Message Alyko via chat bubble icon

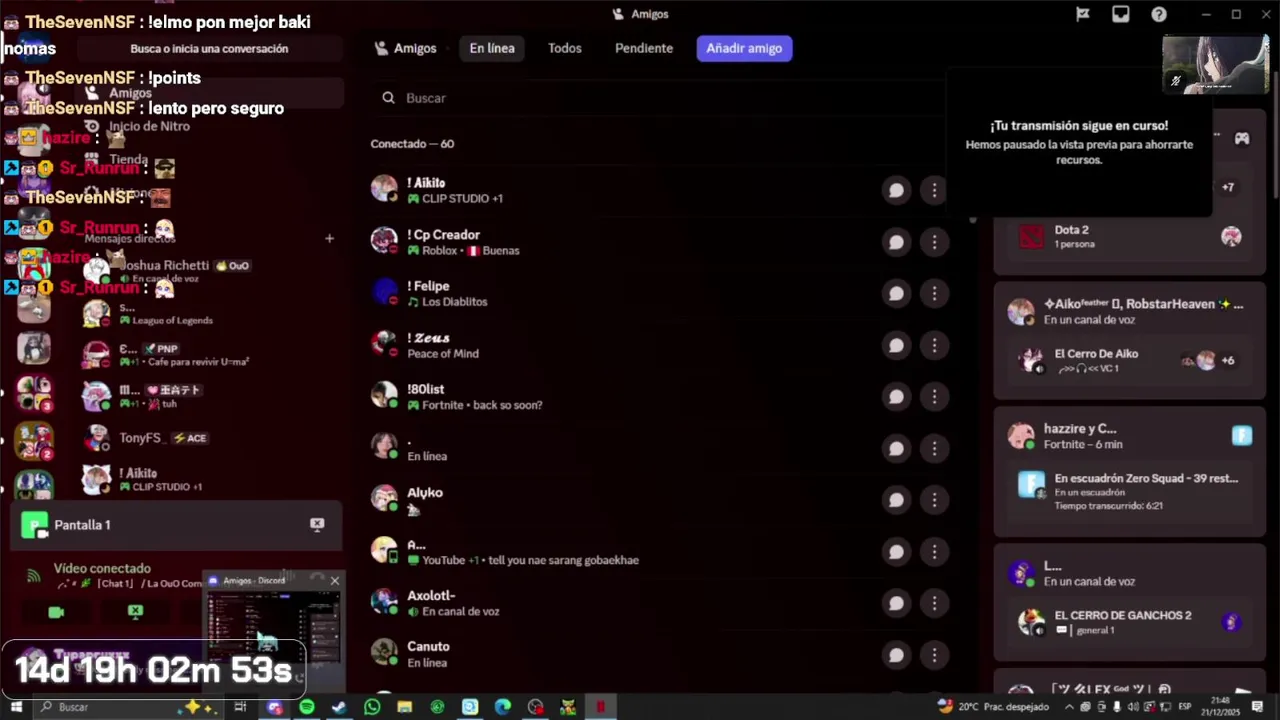pos(896,500)
